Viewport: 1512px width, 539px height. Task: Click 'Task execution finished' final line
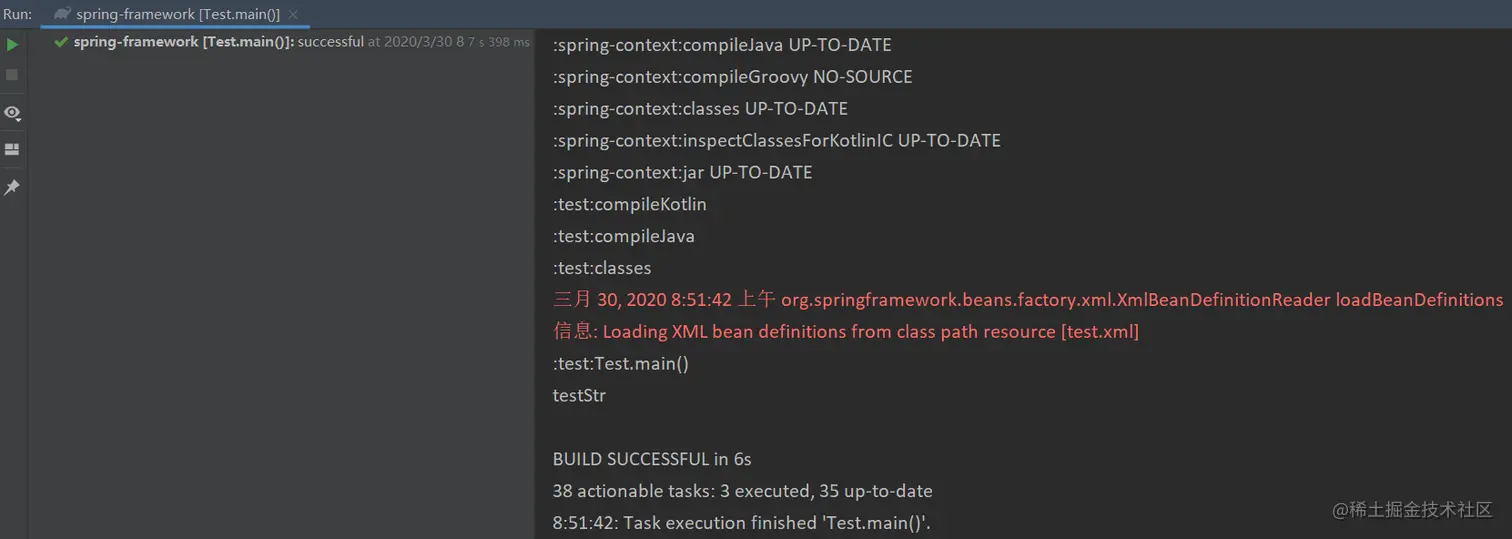(742, 523)
